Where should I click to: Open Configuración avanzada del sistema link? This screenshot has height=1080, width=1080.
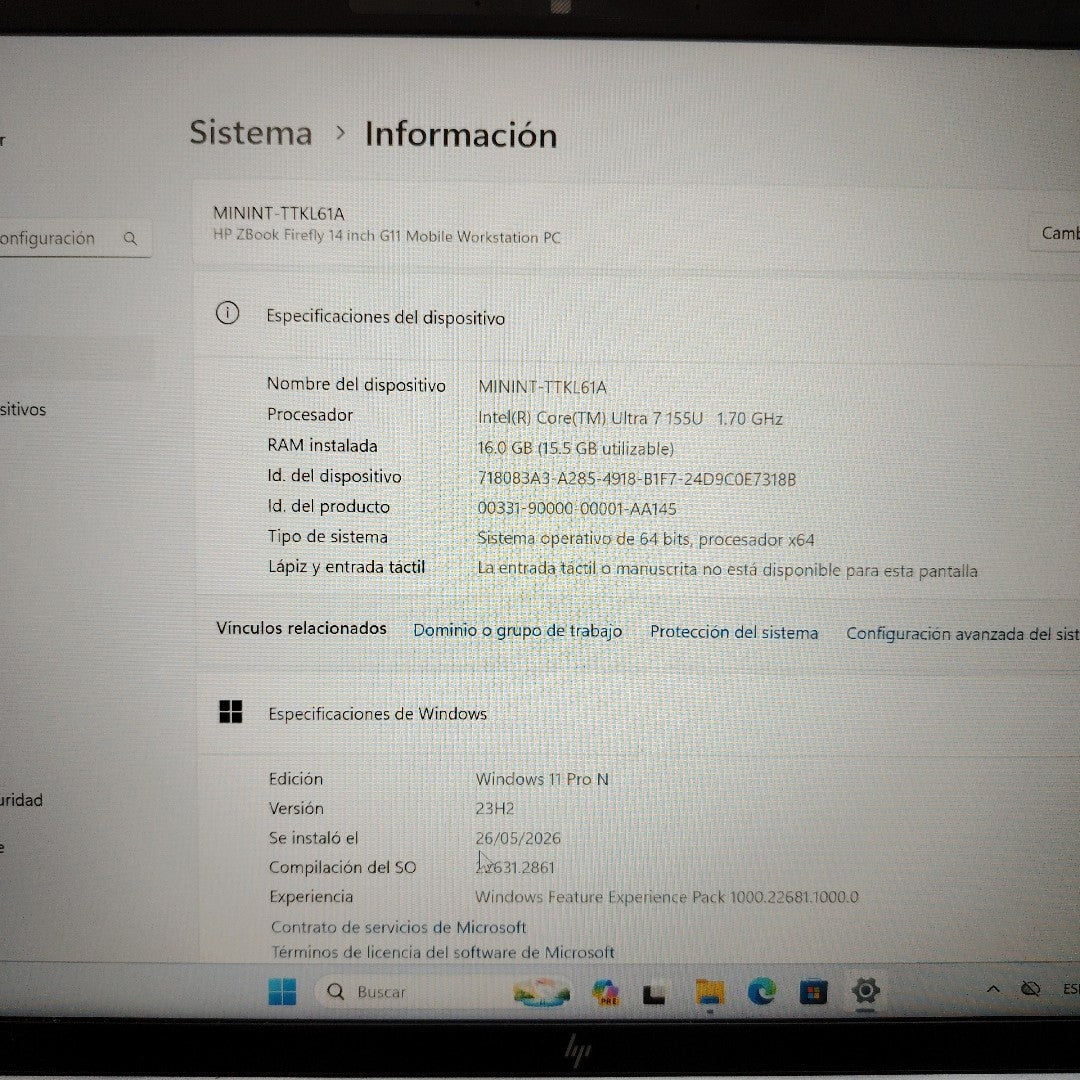click(962, 634)
